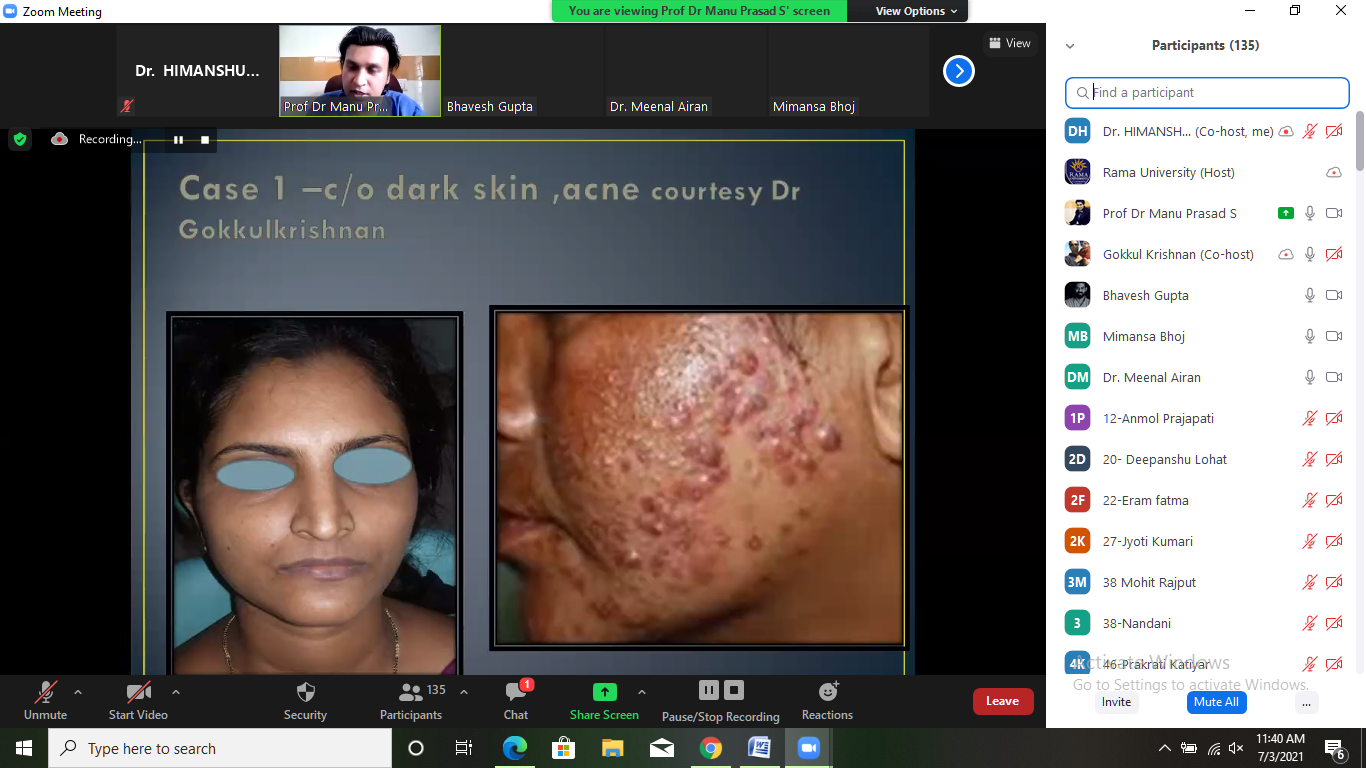Open Word from the taskbar
The width and height of the screenshot is (1366, 768).
point(759,748)
